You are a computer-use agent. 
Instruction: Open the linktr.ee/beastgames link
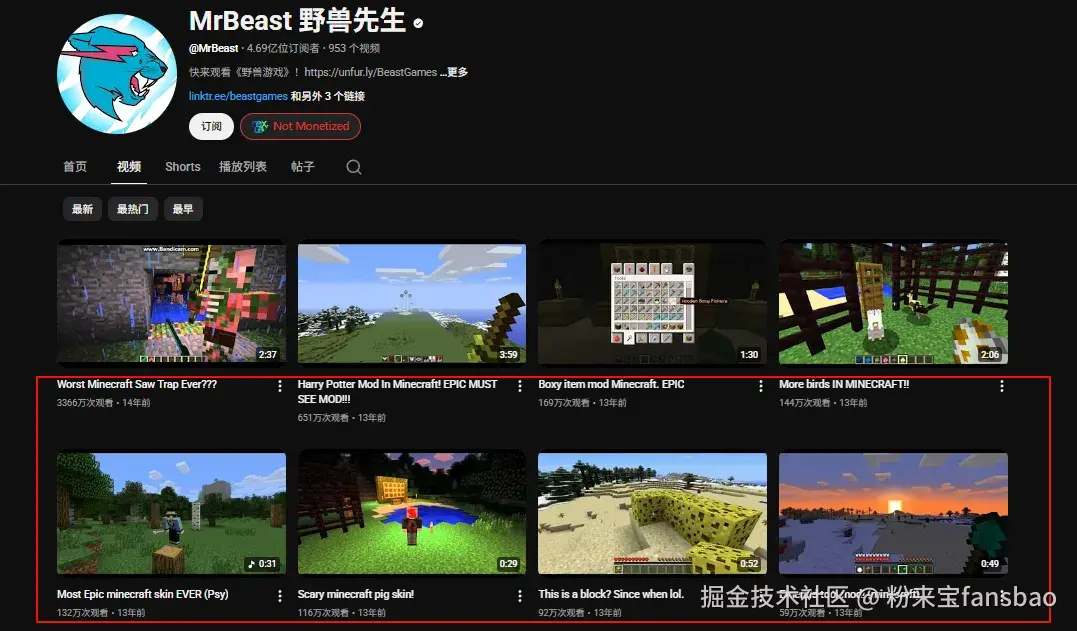pyautogui.click(x=238, y=96)
